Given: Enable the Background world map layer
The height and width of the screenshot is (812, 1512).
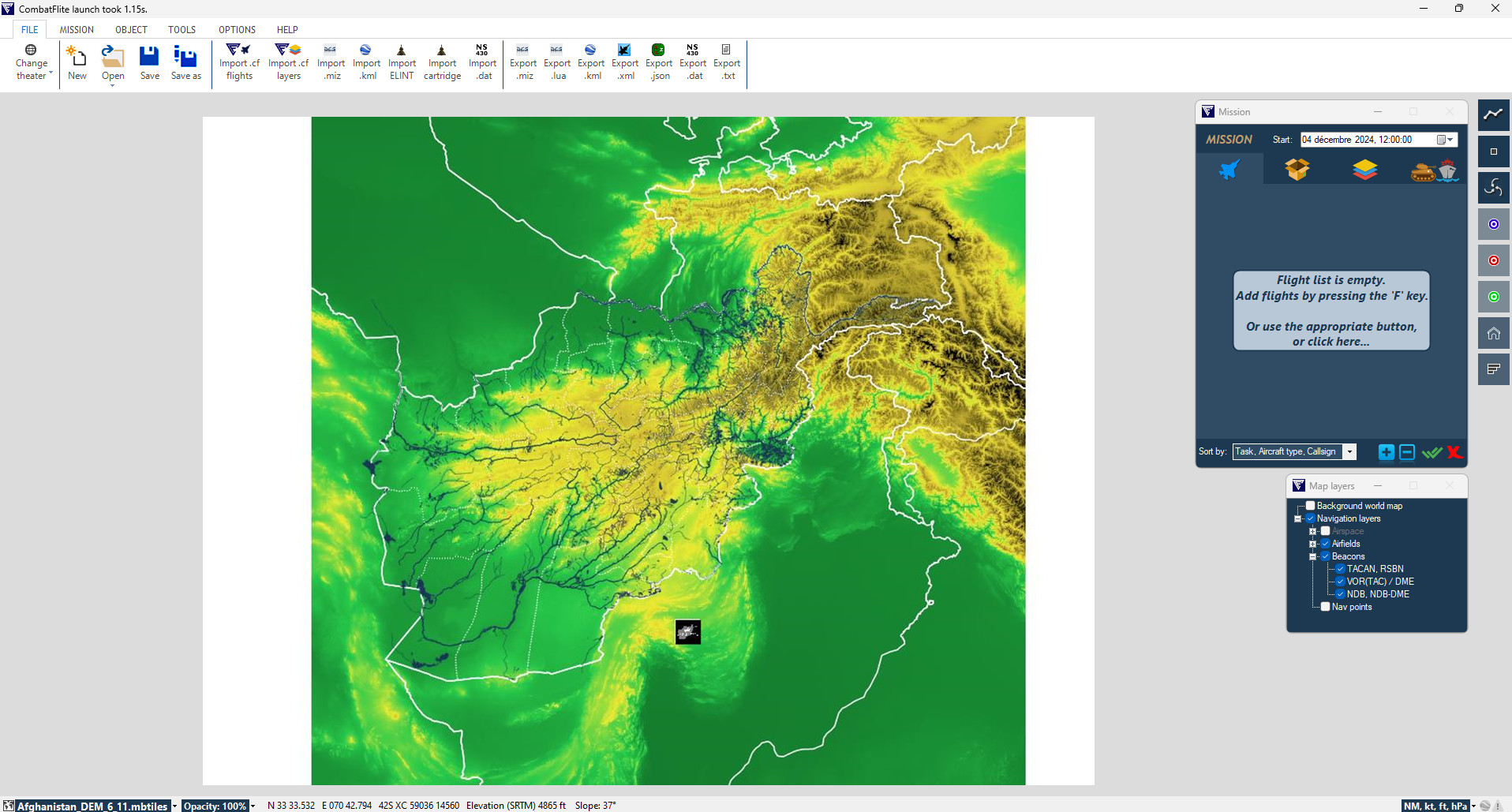Looking at the screenshot, I should coord(1310,506).
